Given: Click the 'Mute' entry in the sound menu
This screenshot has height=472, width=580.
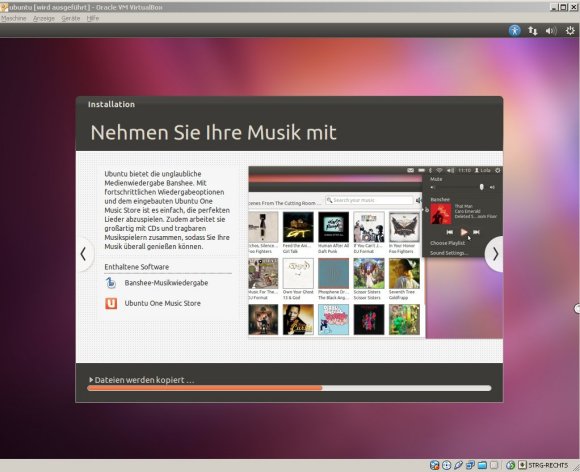Looking at the screenshot, I should 436,179.
